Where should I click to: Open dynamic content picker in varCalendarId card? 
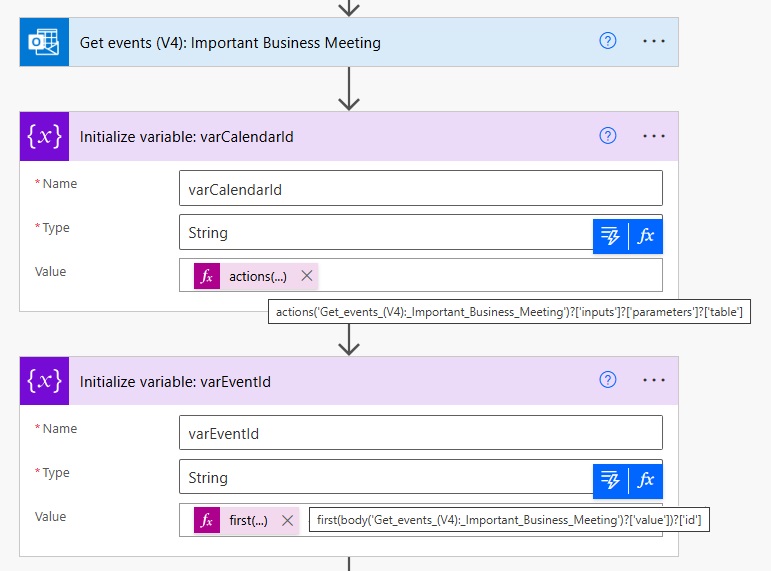(x=610, y=237)
